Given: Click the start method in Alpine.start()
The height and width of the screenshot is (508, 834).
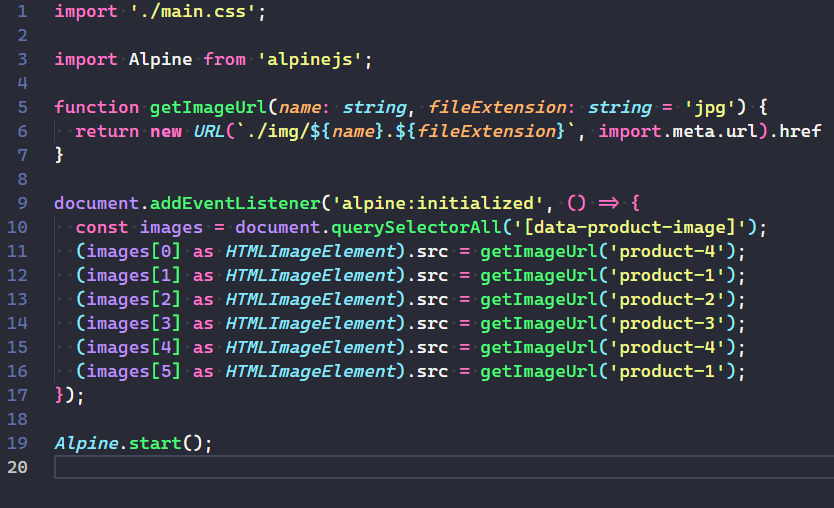Looking at the screenshot, I should [x=155, y=443].
